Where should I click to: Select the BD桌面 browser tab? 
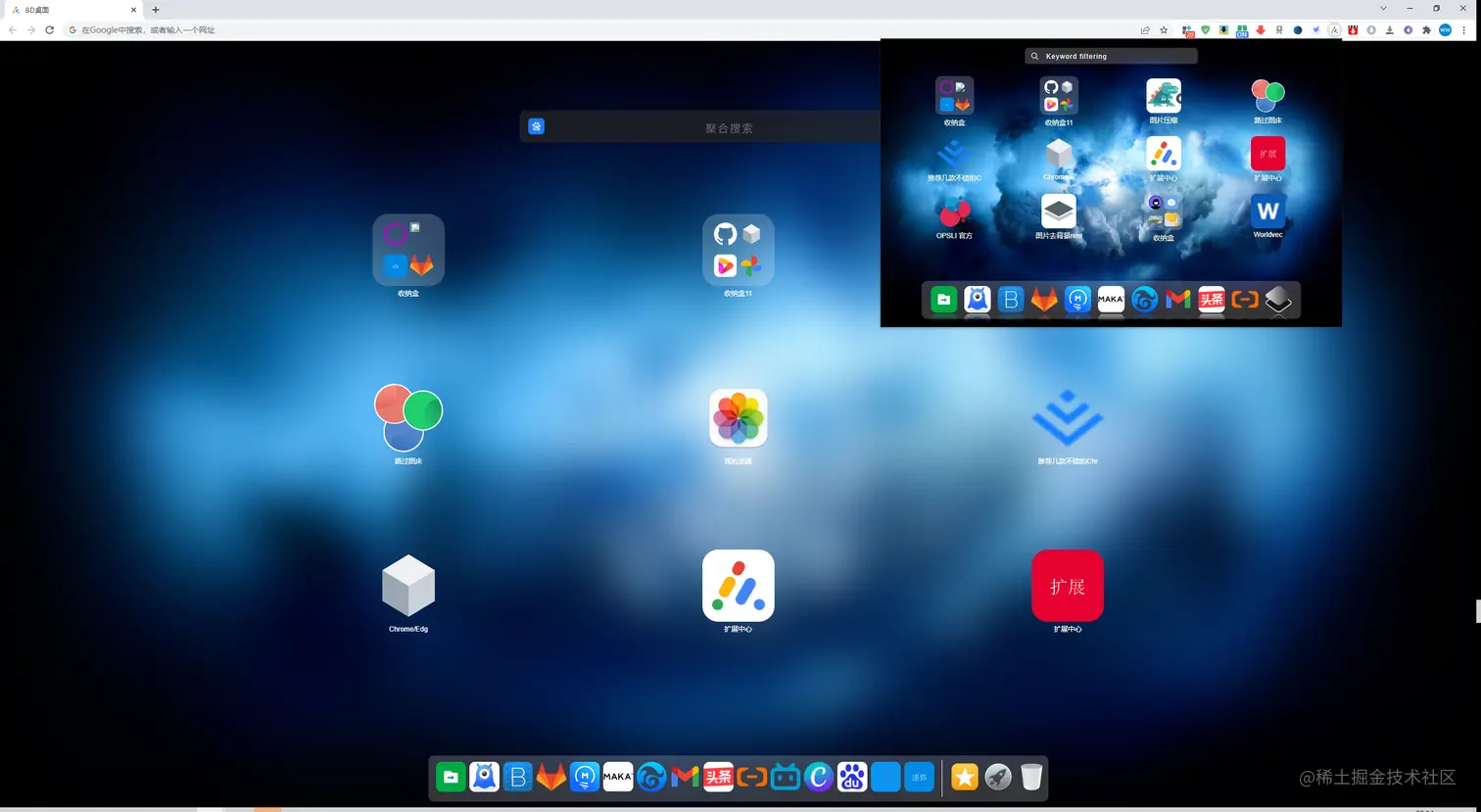click(72, 10)
